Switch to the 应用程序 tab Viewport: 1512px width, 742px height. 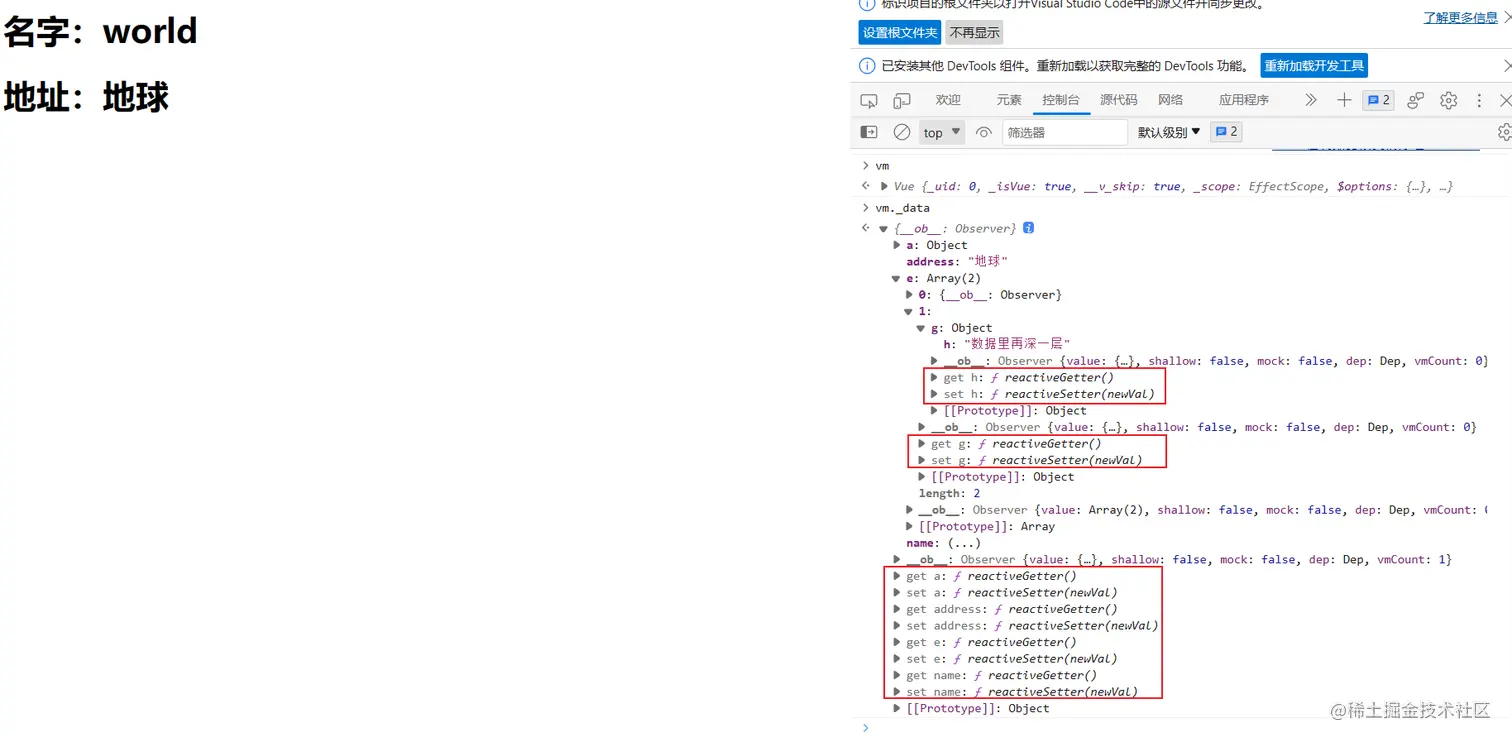point(1244,100)
